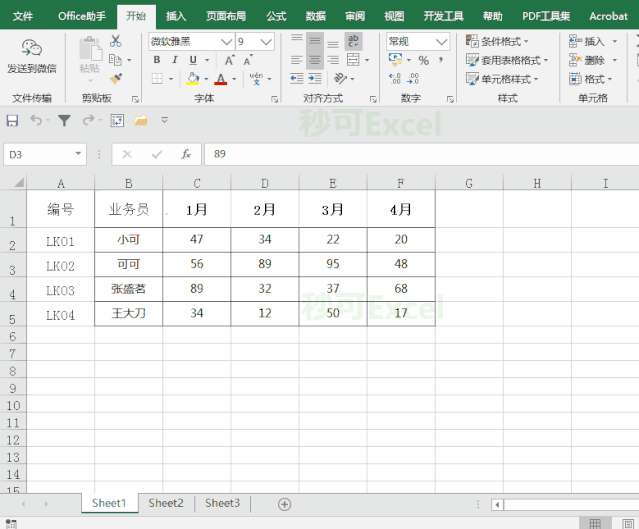Viewport: 639px width, 529px height.
Task: Toggle Bold formatting
Action: 157,60
